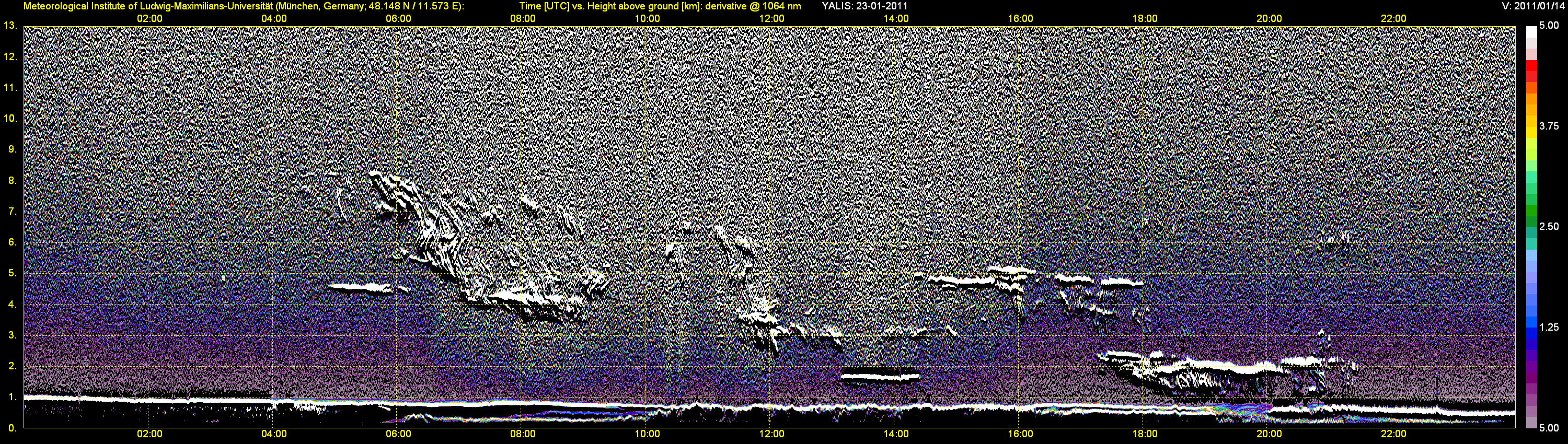Screen dimensions: 1568x444
Task: Click the 06:00 label on lower time axis
Action: [398, 434]
